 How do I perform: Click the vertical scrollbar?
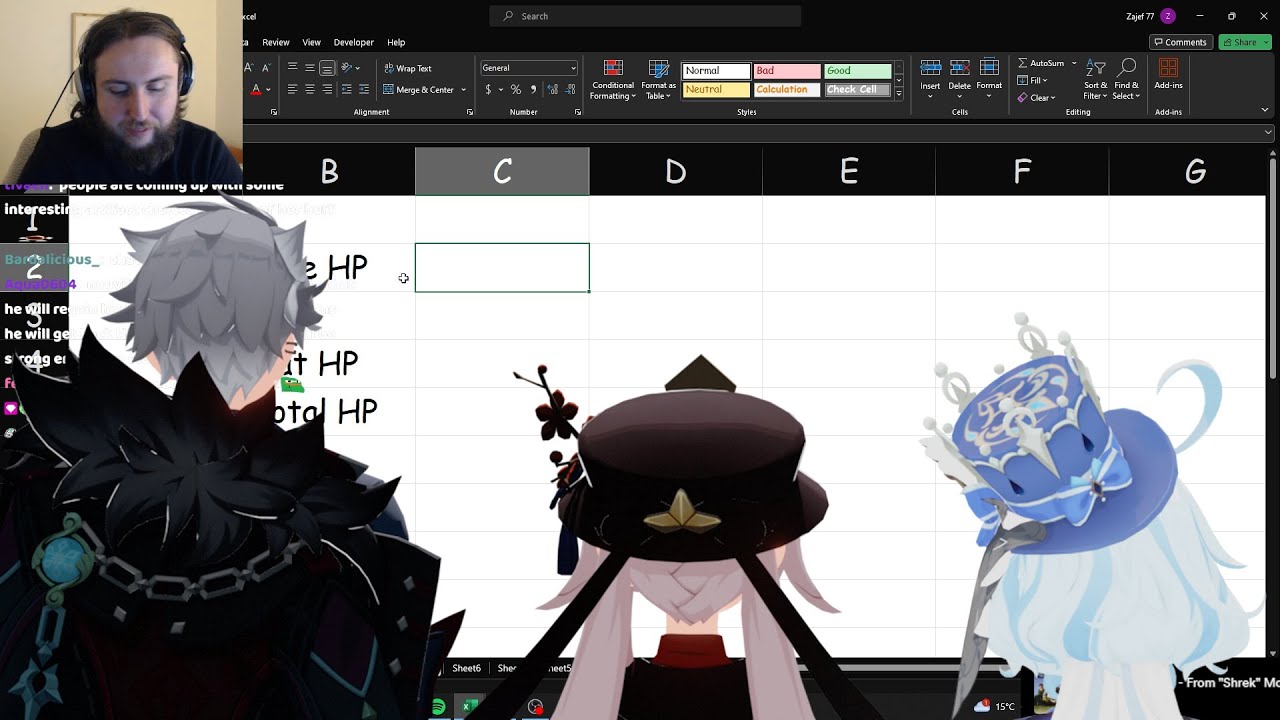tap(1272, 270)
